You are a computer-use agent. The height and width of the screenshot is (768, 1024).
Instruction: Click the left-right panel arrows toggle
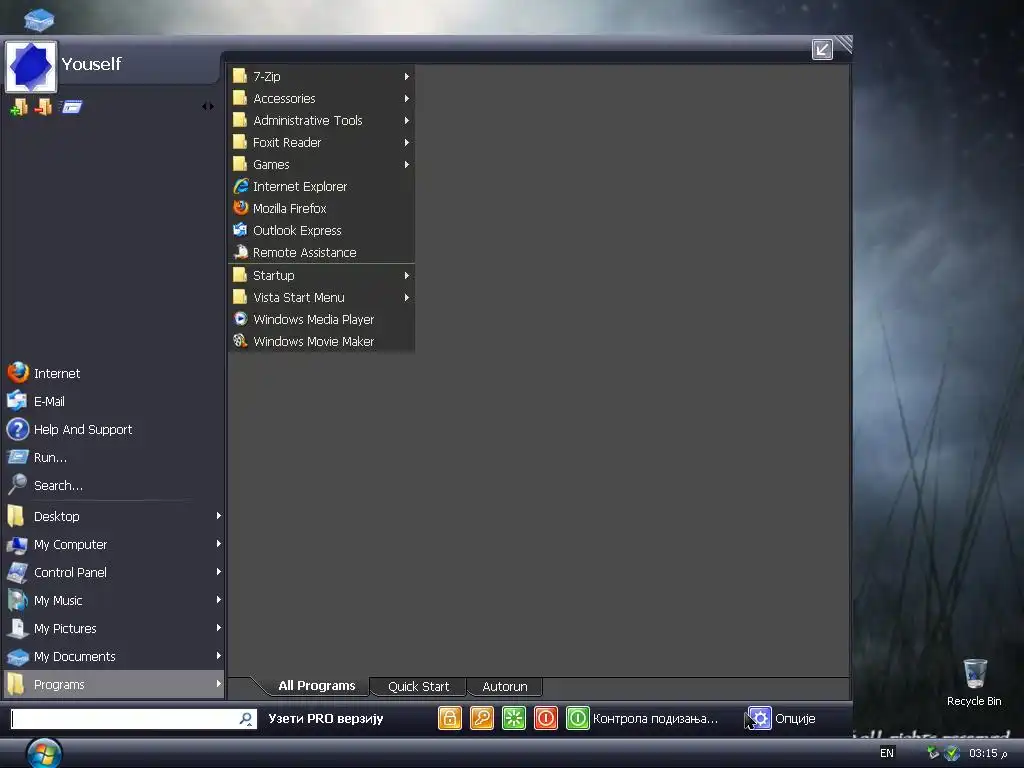(208, 106)
